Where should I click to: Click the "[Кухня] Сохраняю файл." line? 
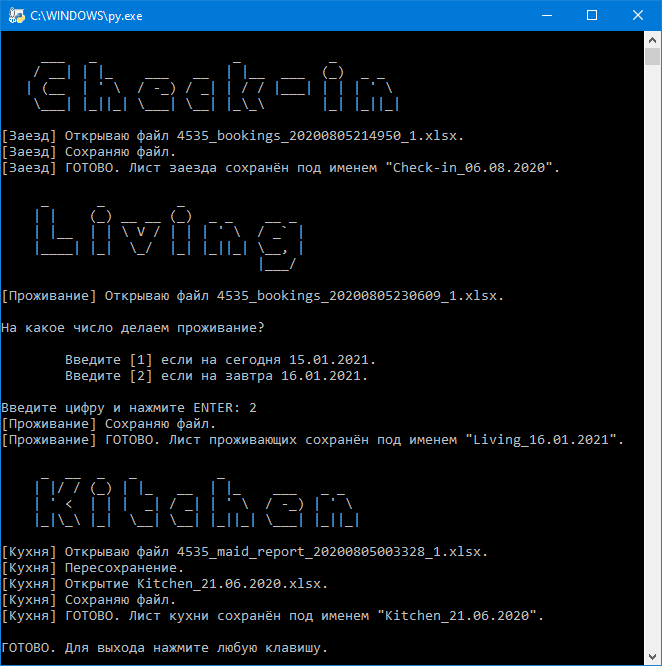point(88,600)
